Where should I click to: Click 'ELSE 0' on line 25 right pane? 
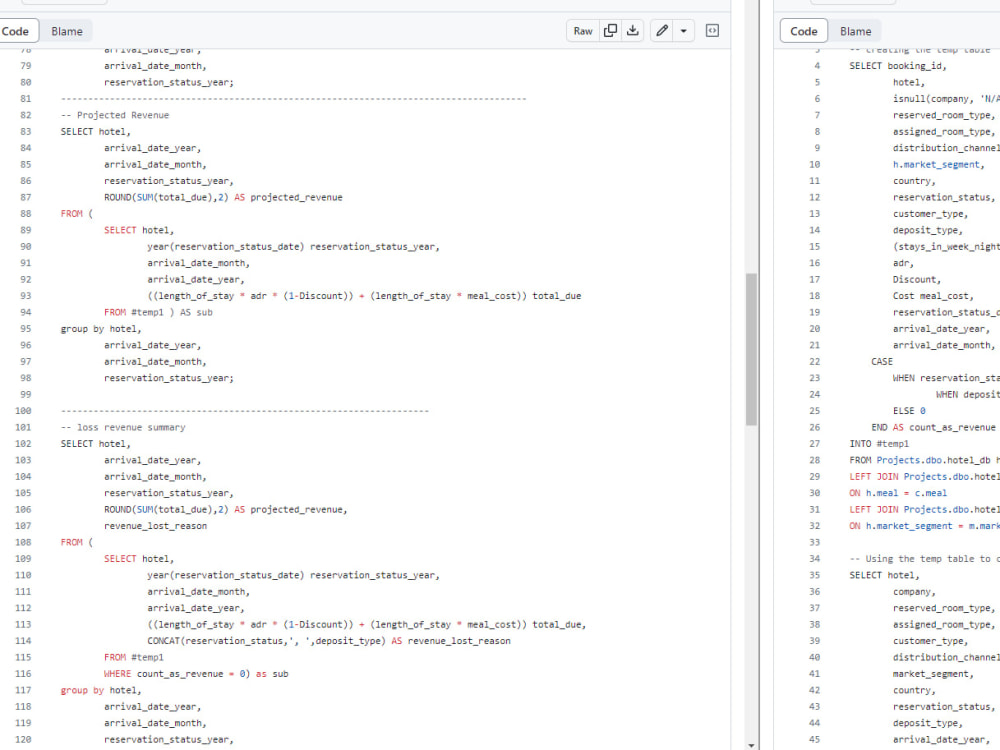(x=909, y=411)
